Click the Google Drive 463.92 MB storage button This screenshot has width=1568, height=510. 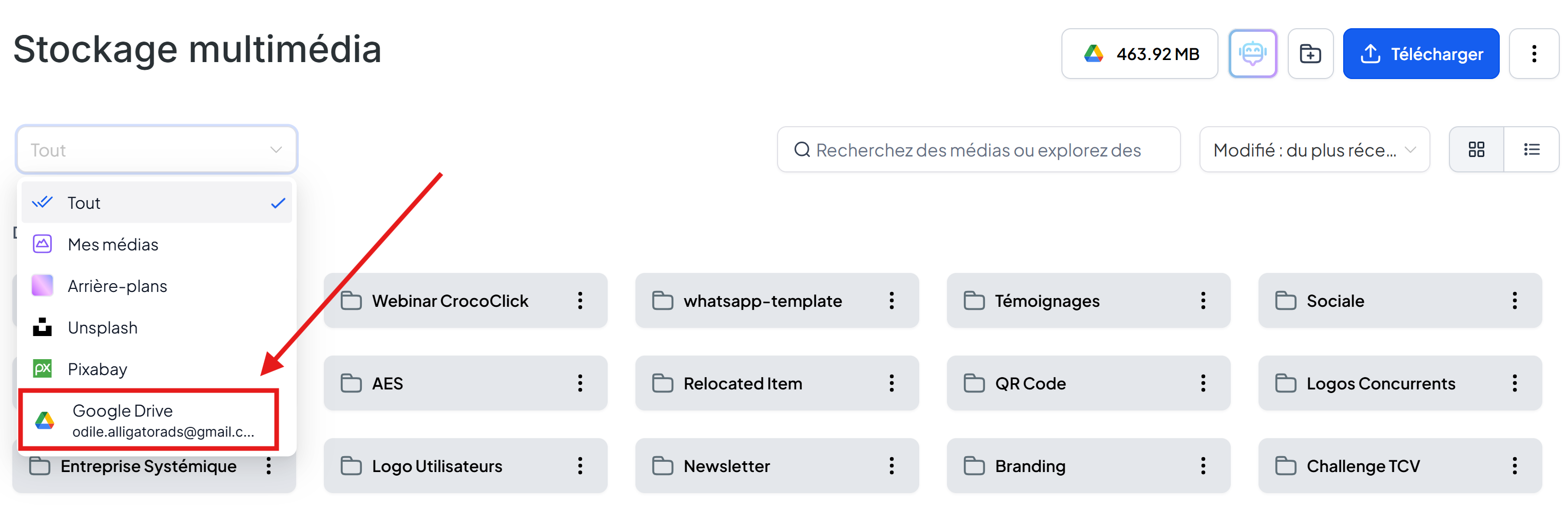pyautogui.click(x=1139, y=53)
